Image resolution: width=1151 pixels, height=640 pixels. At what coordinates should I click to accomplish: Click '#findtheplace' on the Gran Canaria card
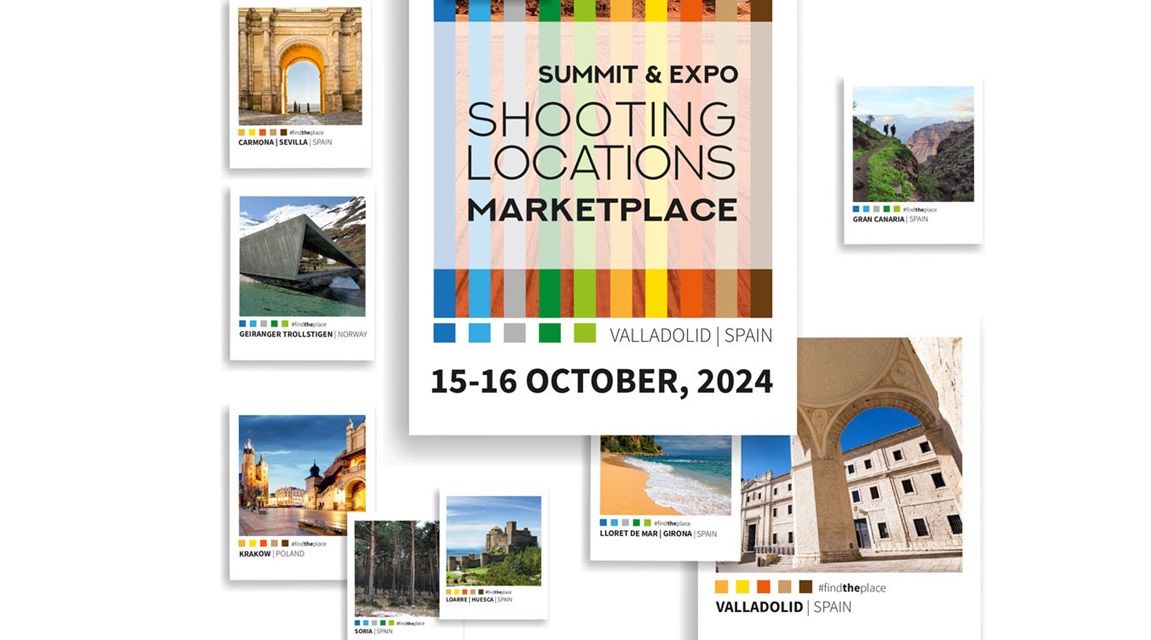tap(920, 209)
